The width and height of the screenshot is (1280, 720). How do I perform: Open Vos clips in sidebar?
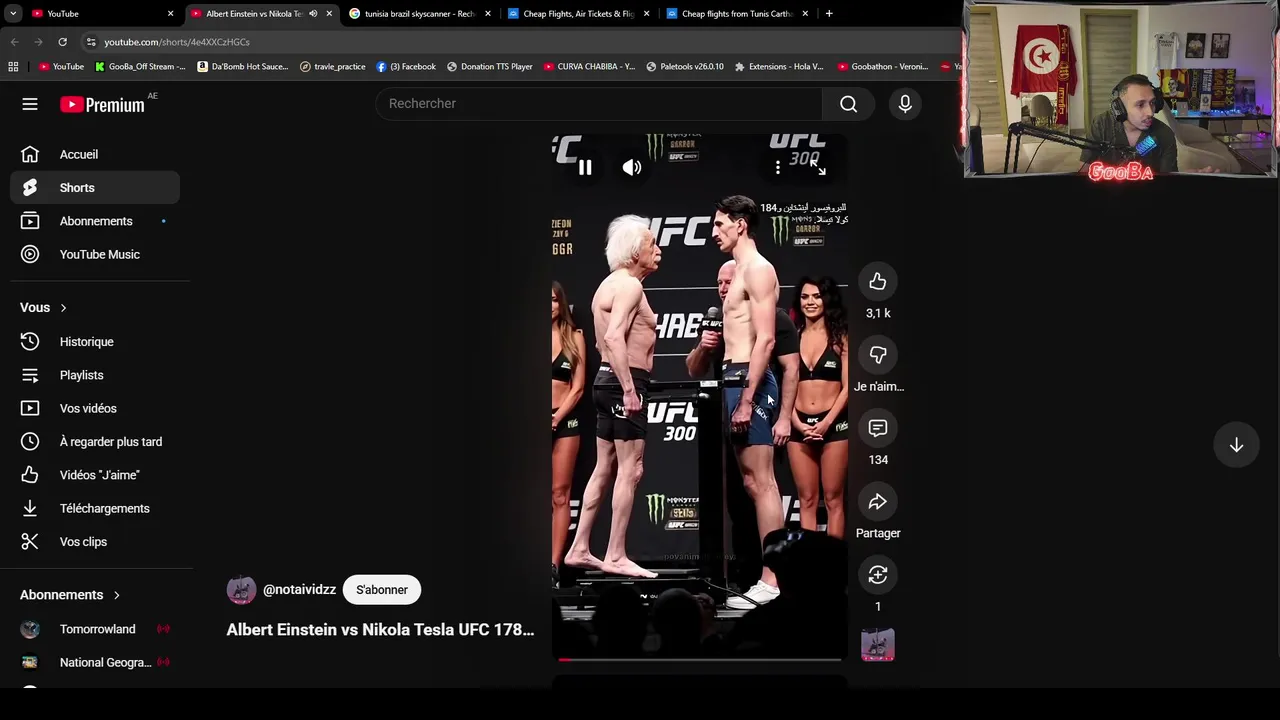coord(95,542)
